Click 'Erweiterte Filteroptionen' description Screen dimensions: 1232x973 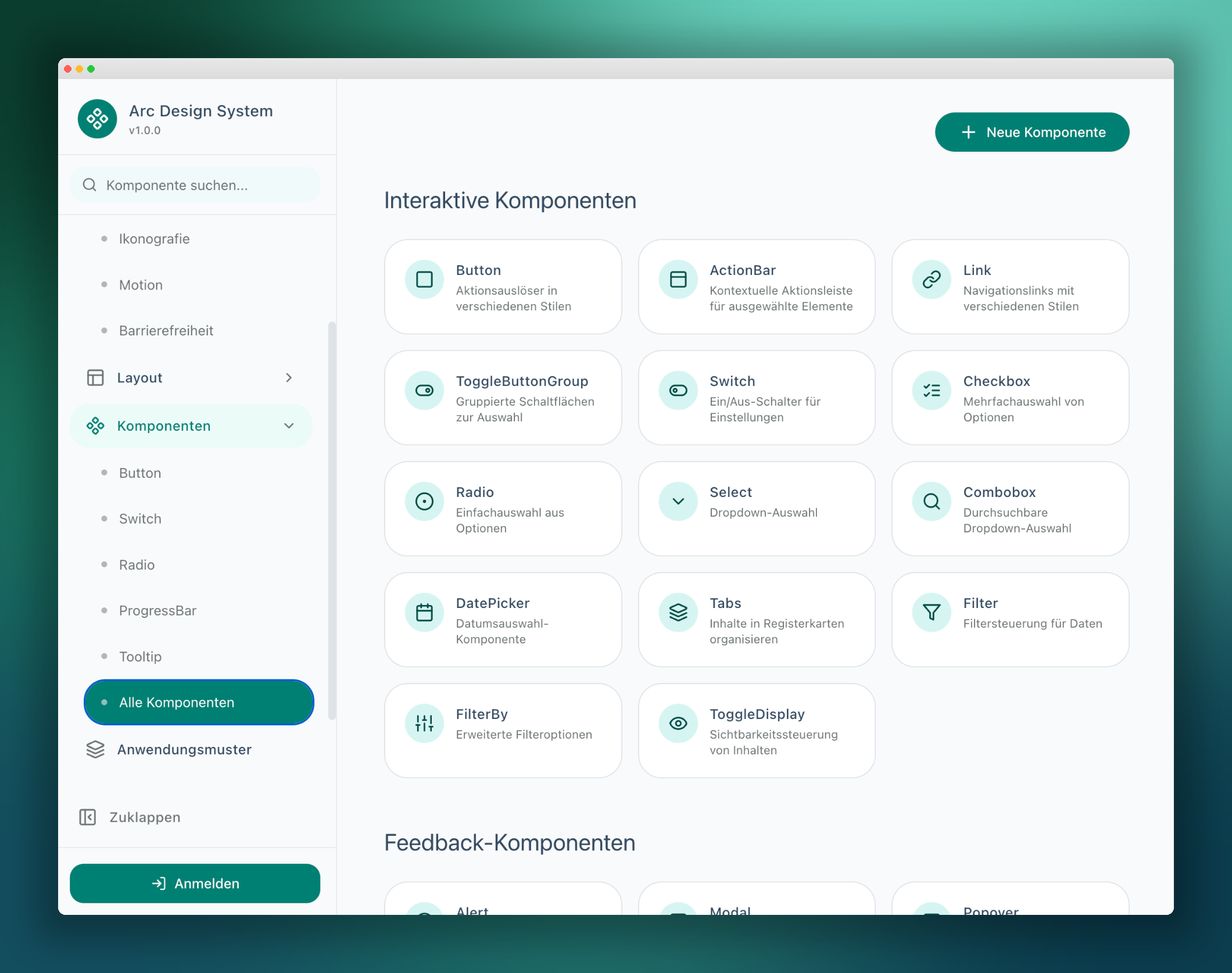tap(524, 735)
